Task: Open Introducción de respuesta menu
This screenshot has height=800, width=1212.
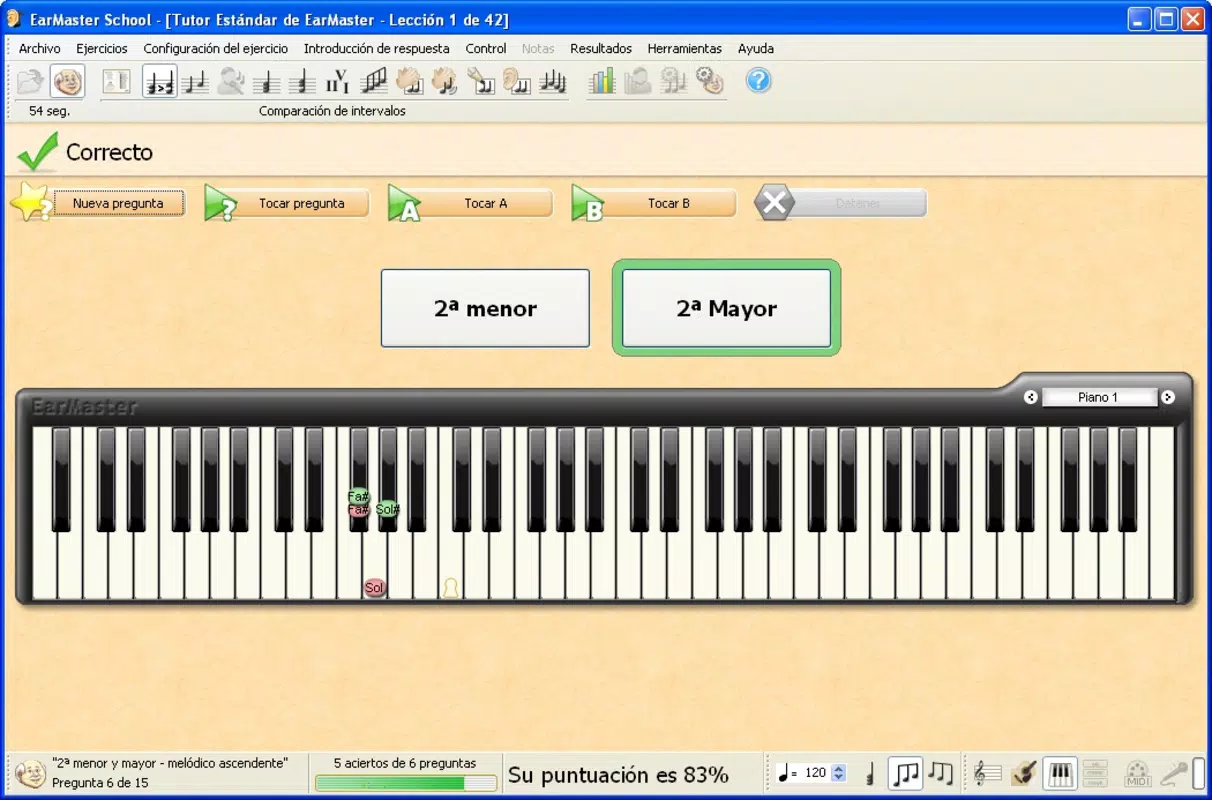Action: pos(377,48)
